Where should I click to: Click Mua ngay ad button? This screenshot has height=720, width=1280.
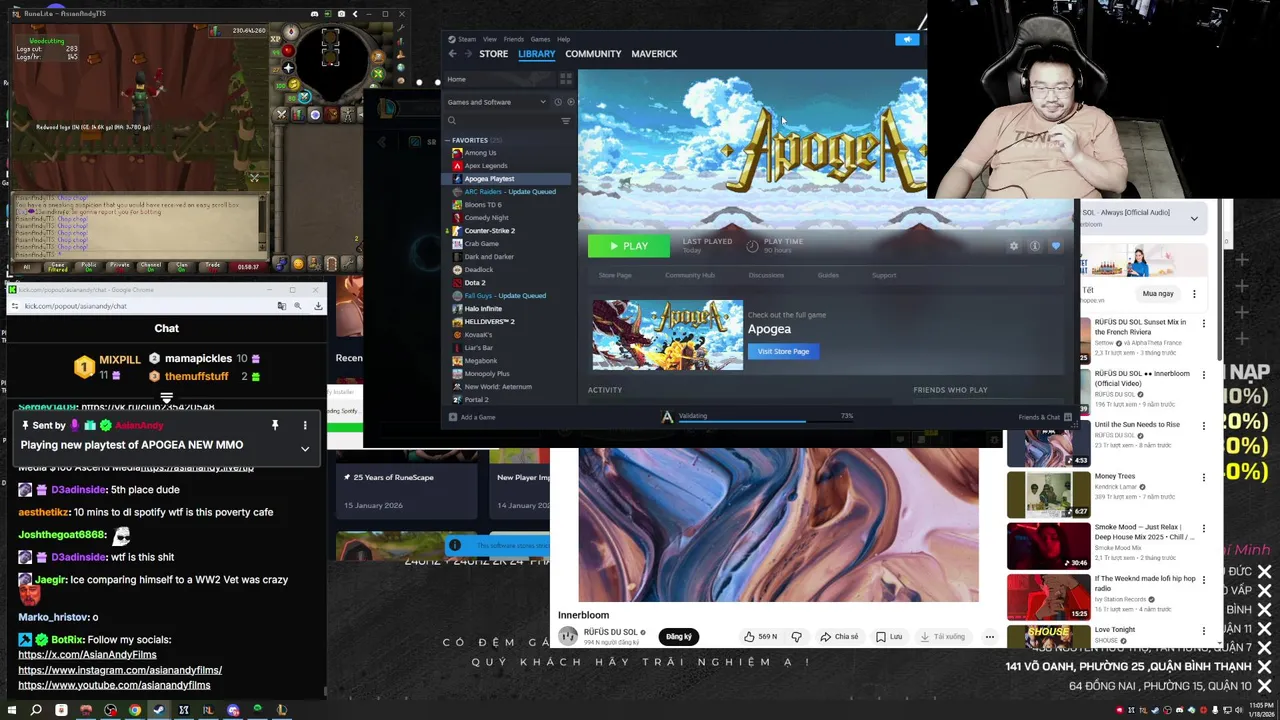[1158, 294]
